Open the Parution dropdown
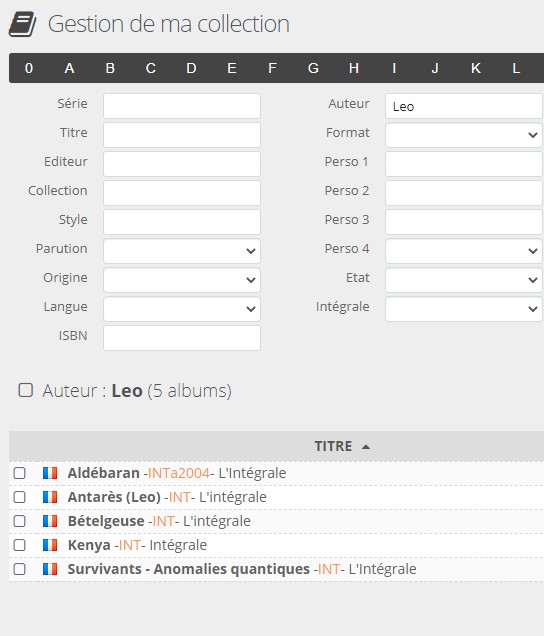Screen dimensions: 544x636 click(x=182, y=251)
